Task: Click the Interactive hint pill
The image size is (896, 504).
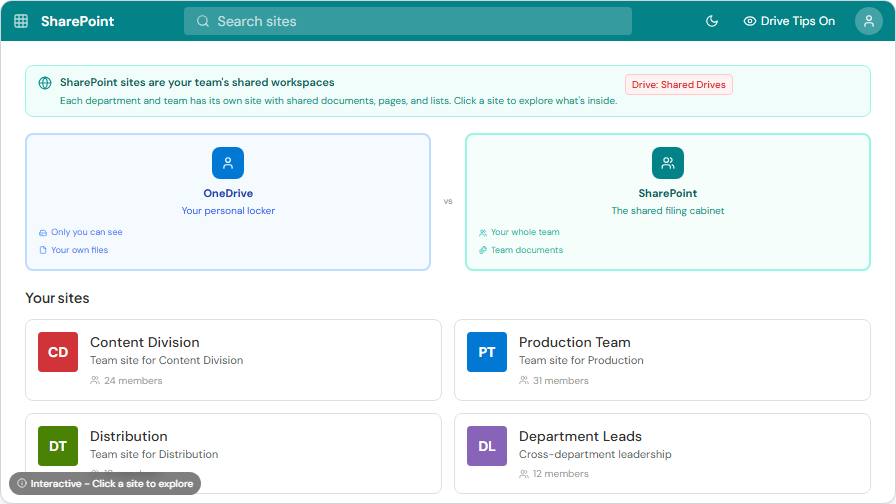Action: click(x=105, y=483)
